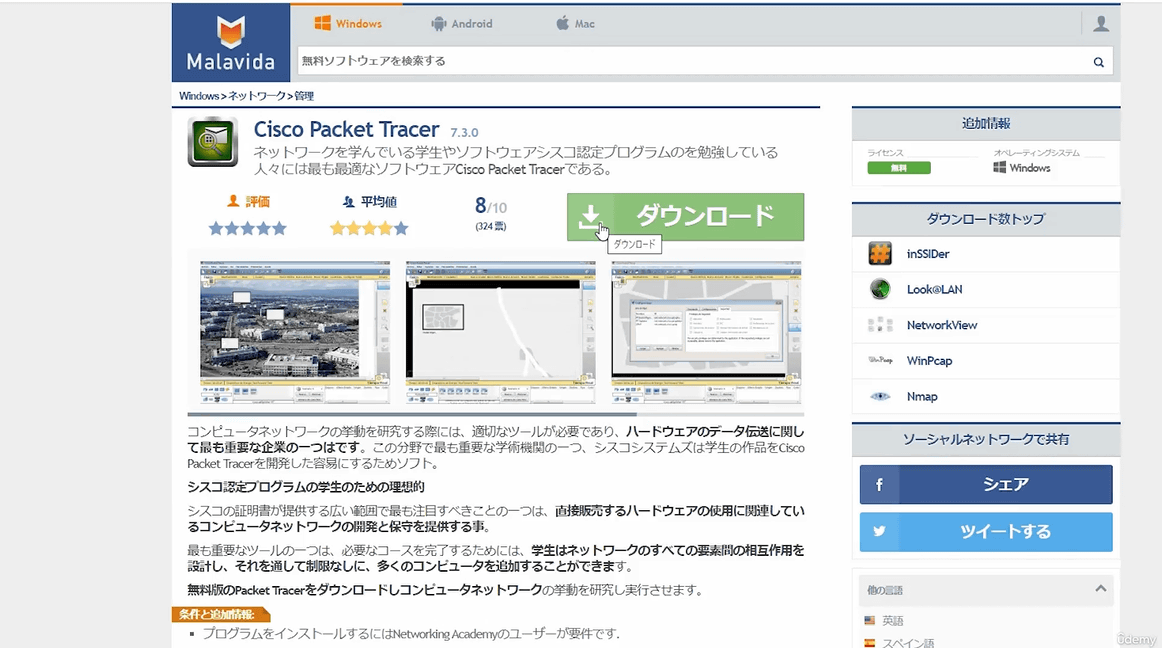Screen dimensions: 1162x648
Task: Click the 追加情報 panel header
Action: point(986,123)
